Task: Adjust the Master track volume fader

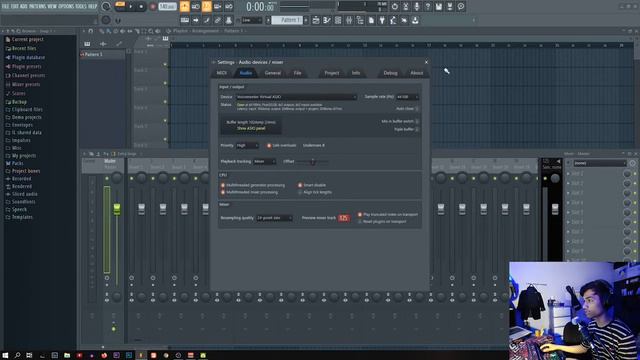Action: [x=117, y=209]
